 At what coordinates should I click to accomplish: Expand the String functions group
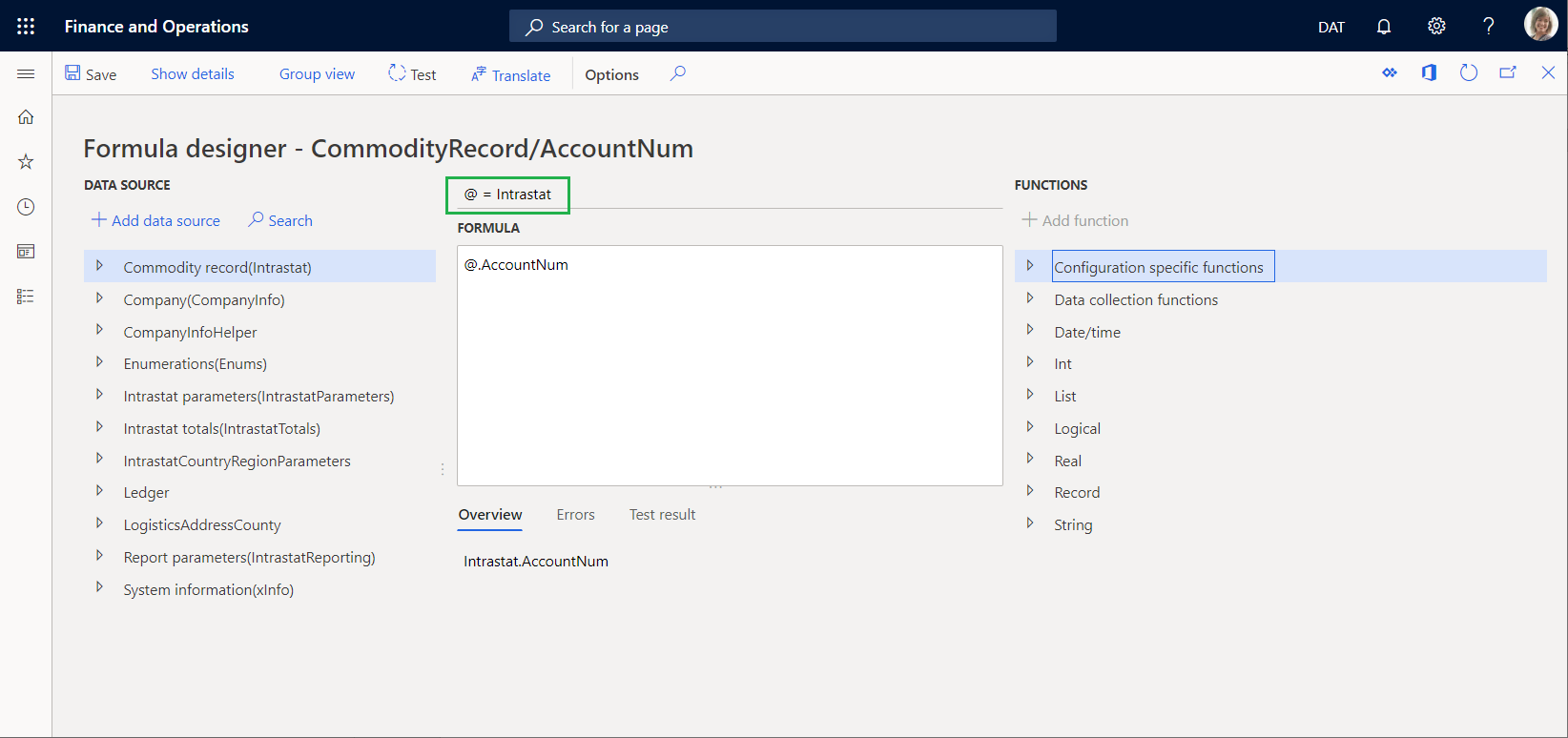click(x=1030, y=523)
